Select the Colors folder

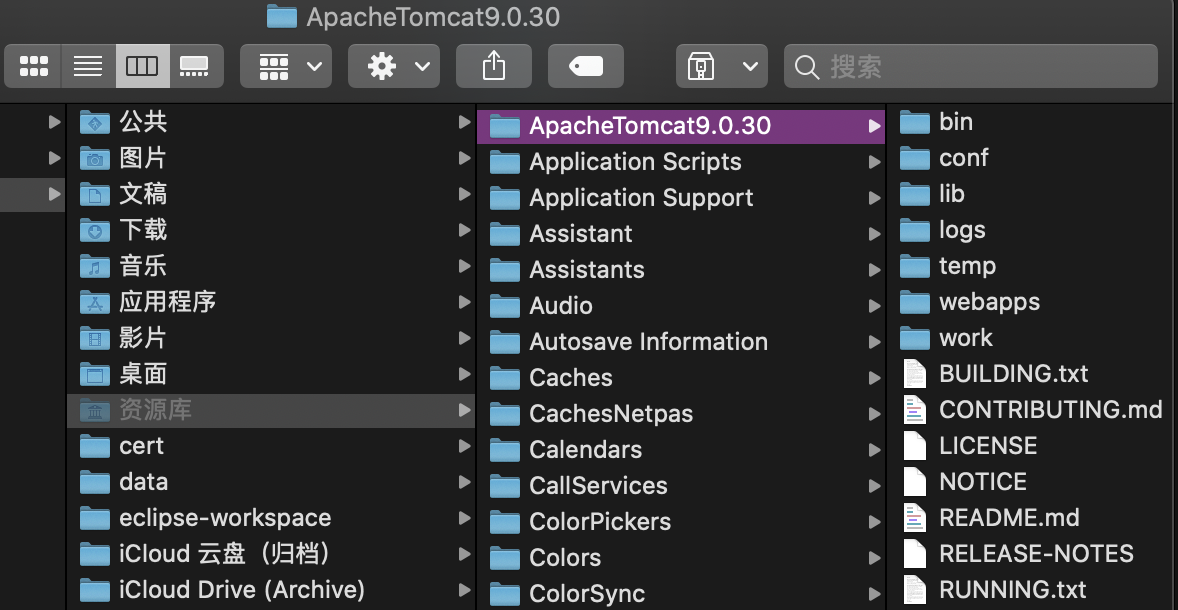[681, 558]
